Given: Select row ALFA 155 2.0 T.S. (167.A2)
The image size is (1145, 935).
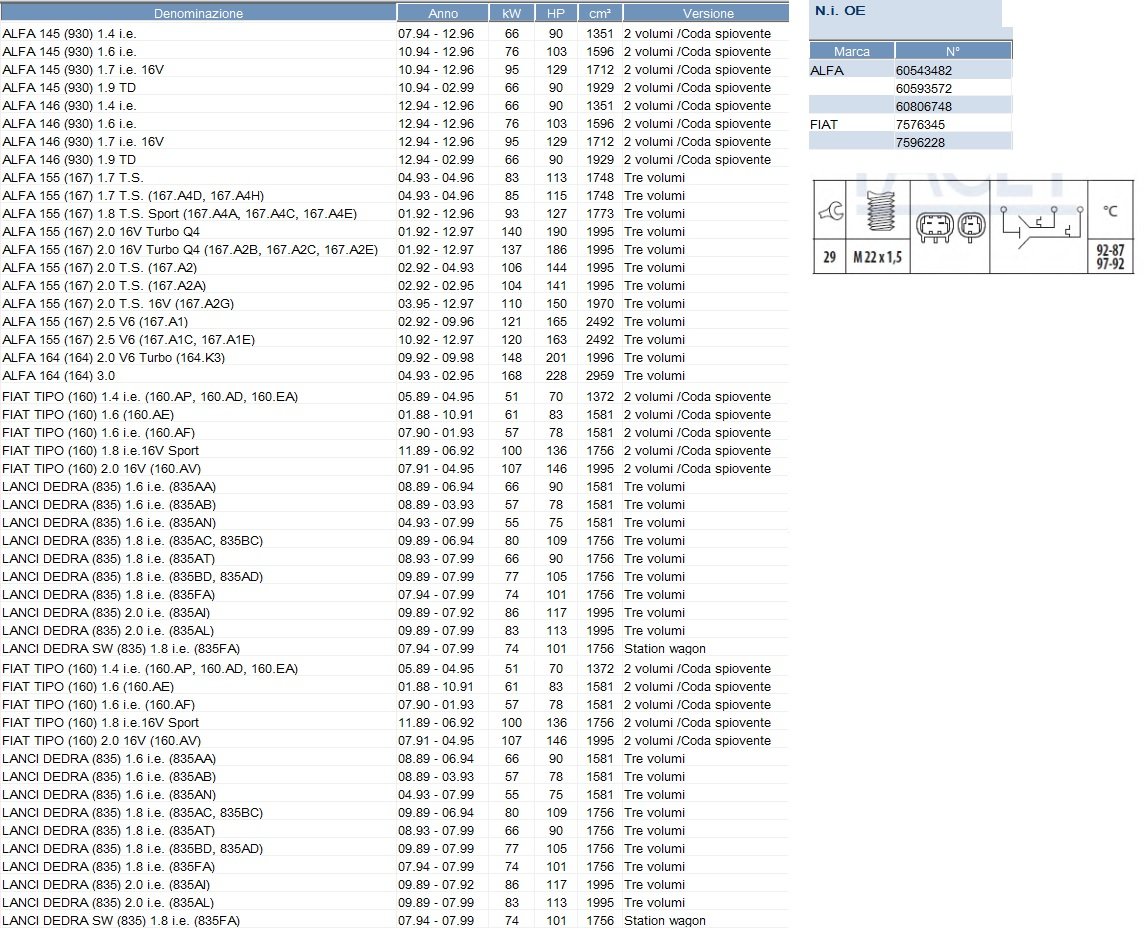Looking at the screenshot, I should click(394, 267).
